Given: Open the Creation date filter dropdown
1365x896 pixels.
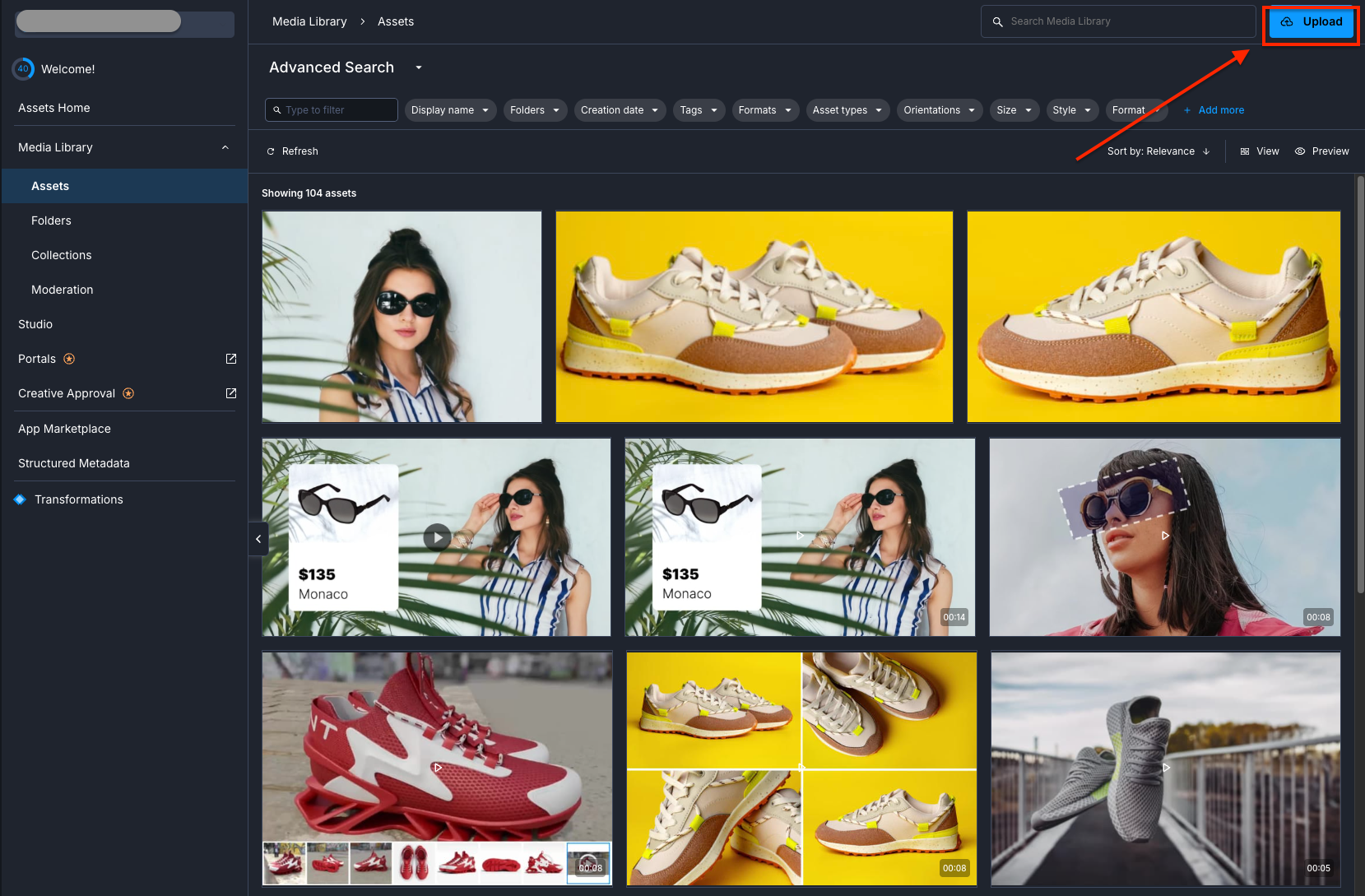Looking at the screenshot, I should [x=620, y=109].
